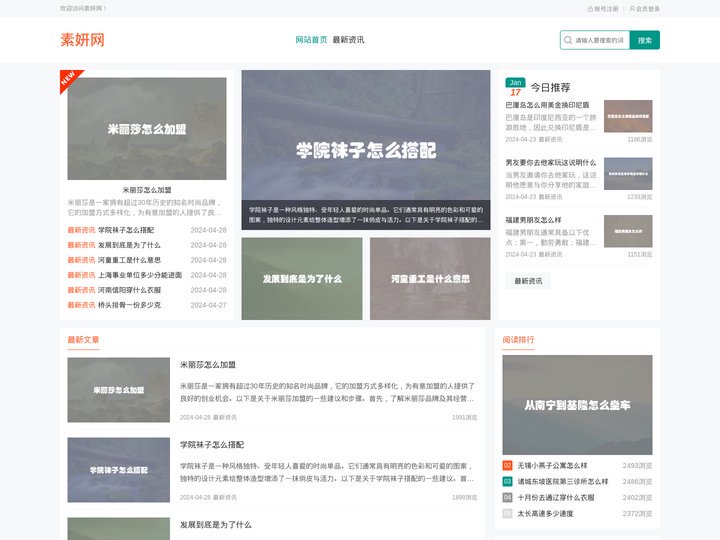Open list item 学院袜子怎么搭配 dated 2024-04-28
The width and height of the screenshot is (720, 540).
coord(126,230)
